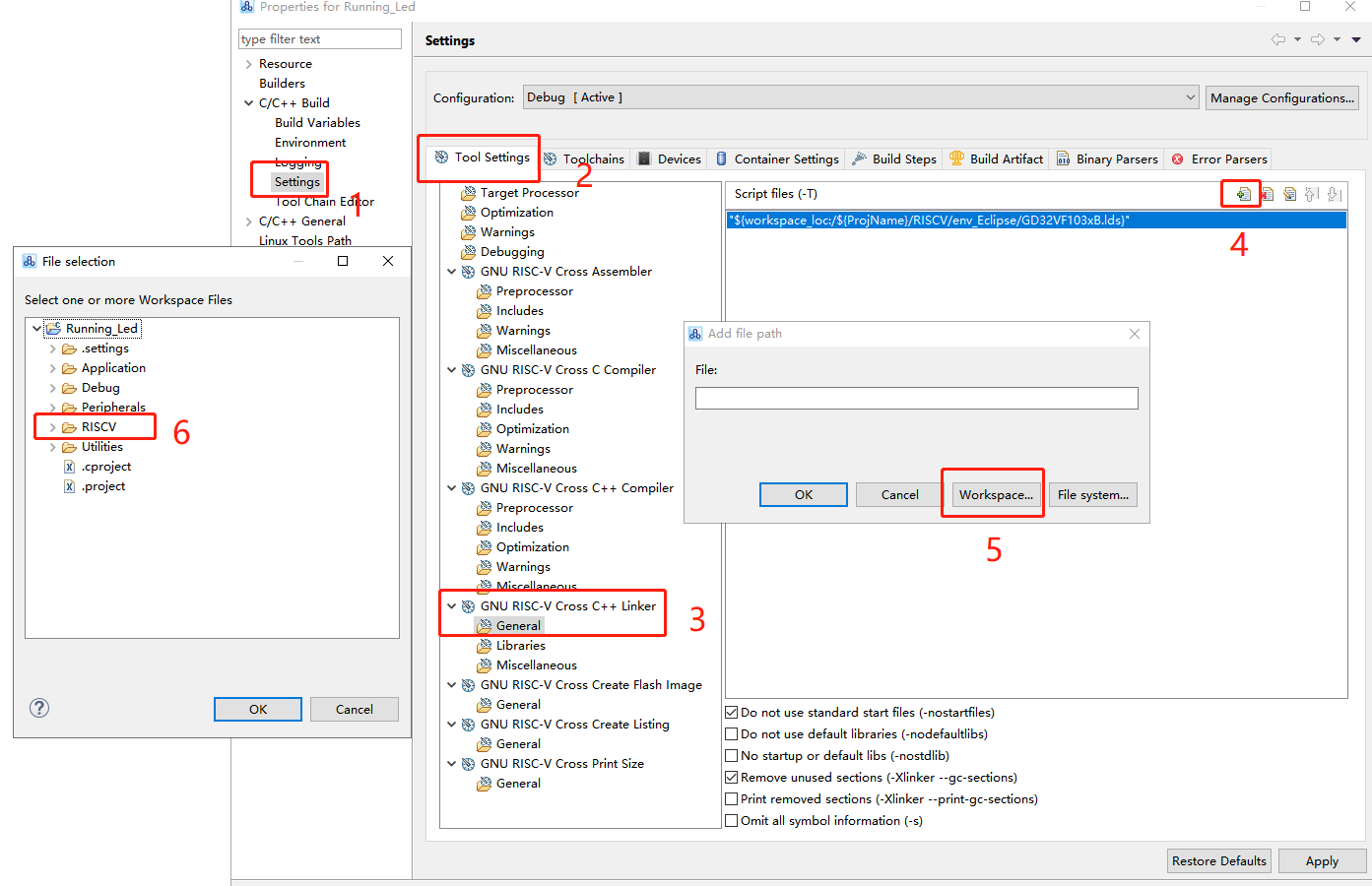
Task: Expand the Debug folder in File selection
Action: (53, 388)
